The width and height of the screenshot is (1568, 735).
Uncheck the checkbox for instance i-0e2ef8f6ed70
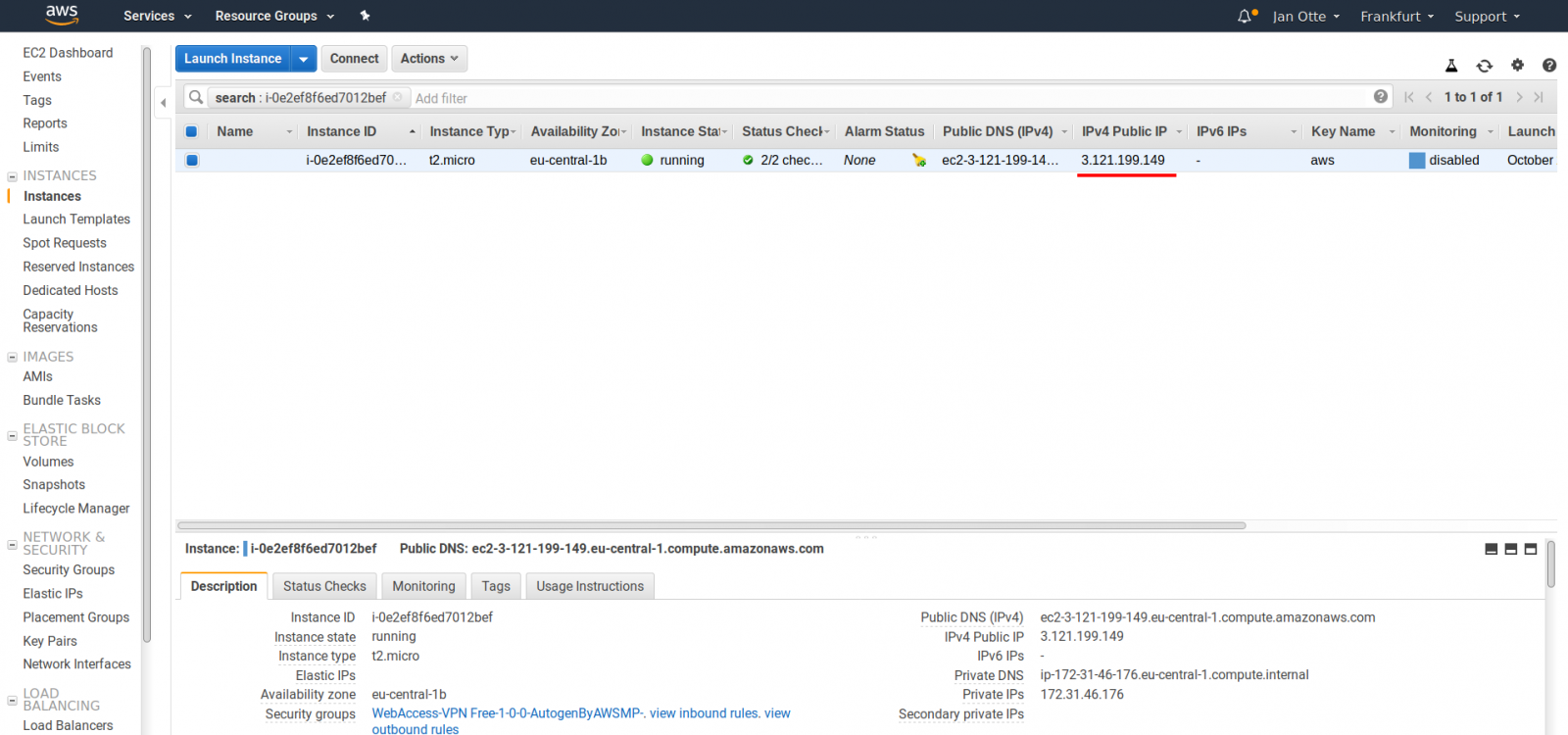(192, 160)
